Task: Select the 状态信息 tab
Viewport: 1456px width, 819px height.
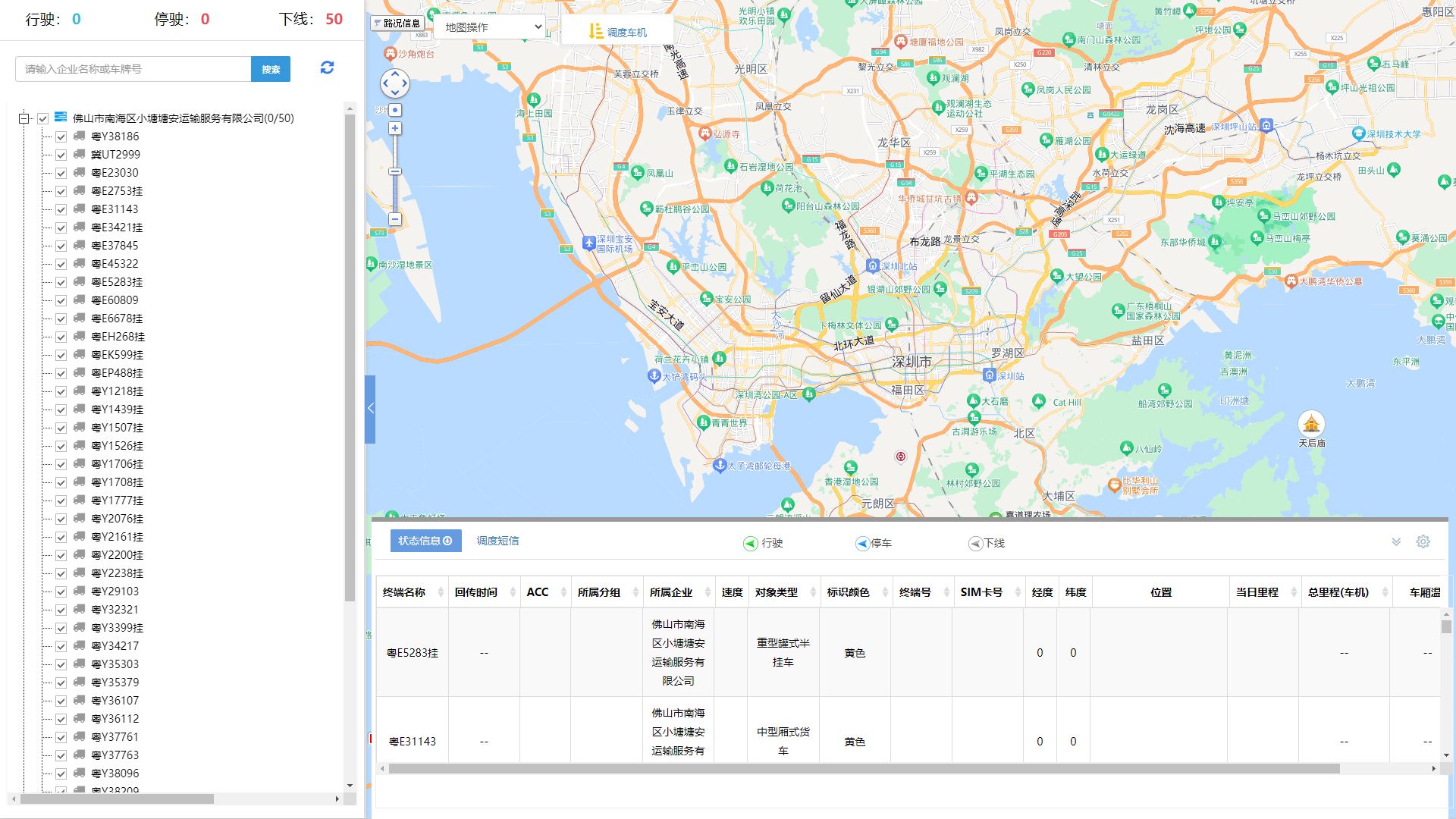Action: coord(425,541)
